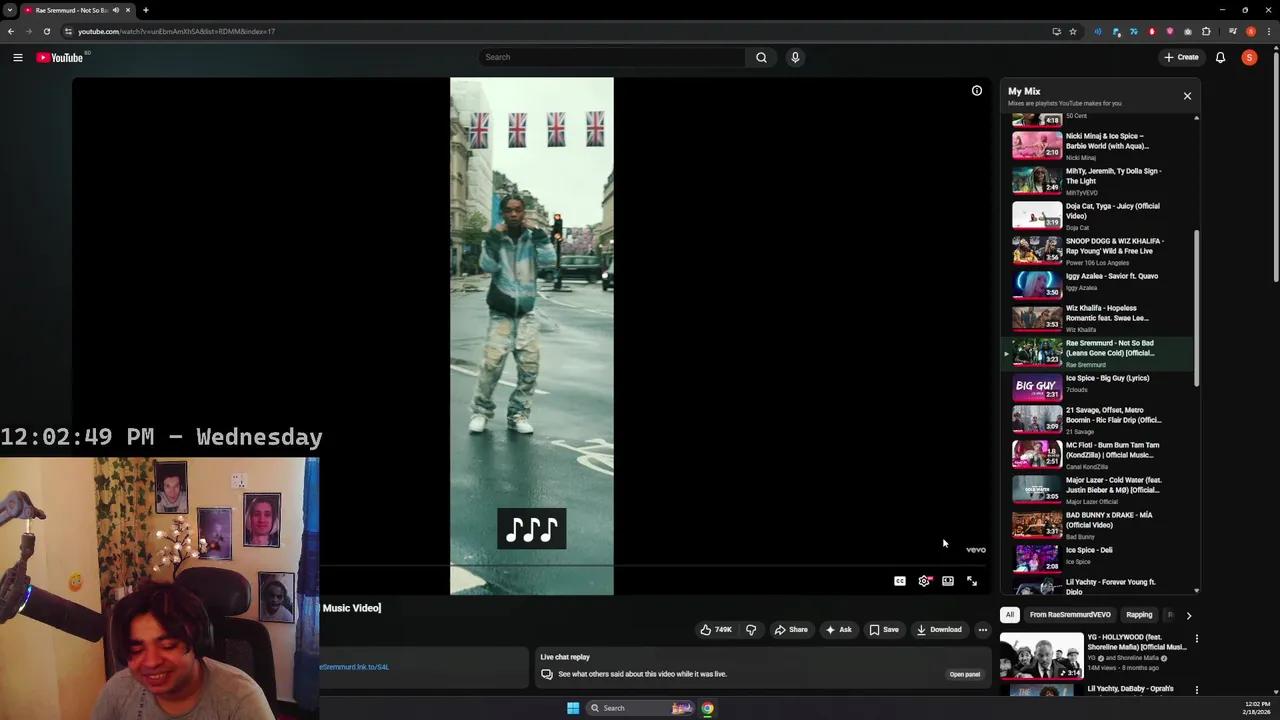Click the browser address bar URL
Screen dimensions: 1280x720
[x=176, y=31]
